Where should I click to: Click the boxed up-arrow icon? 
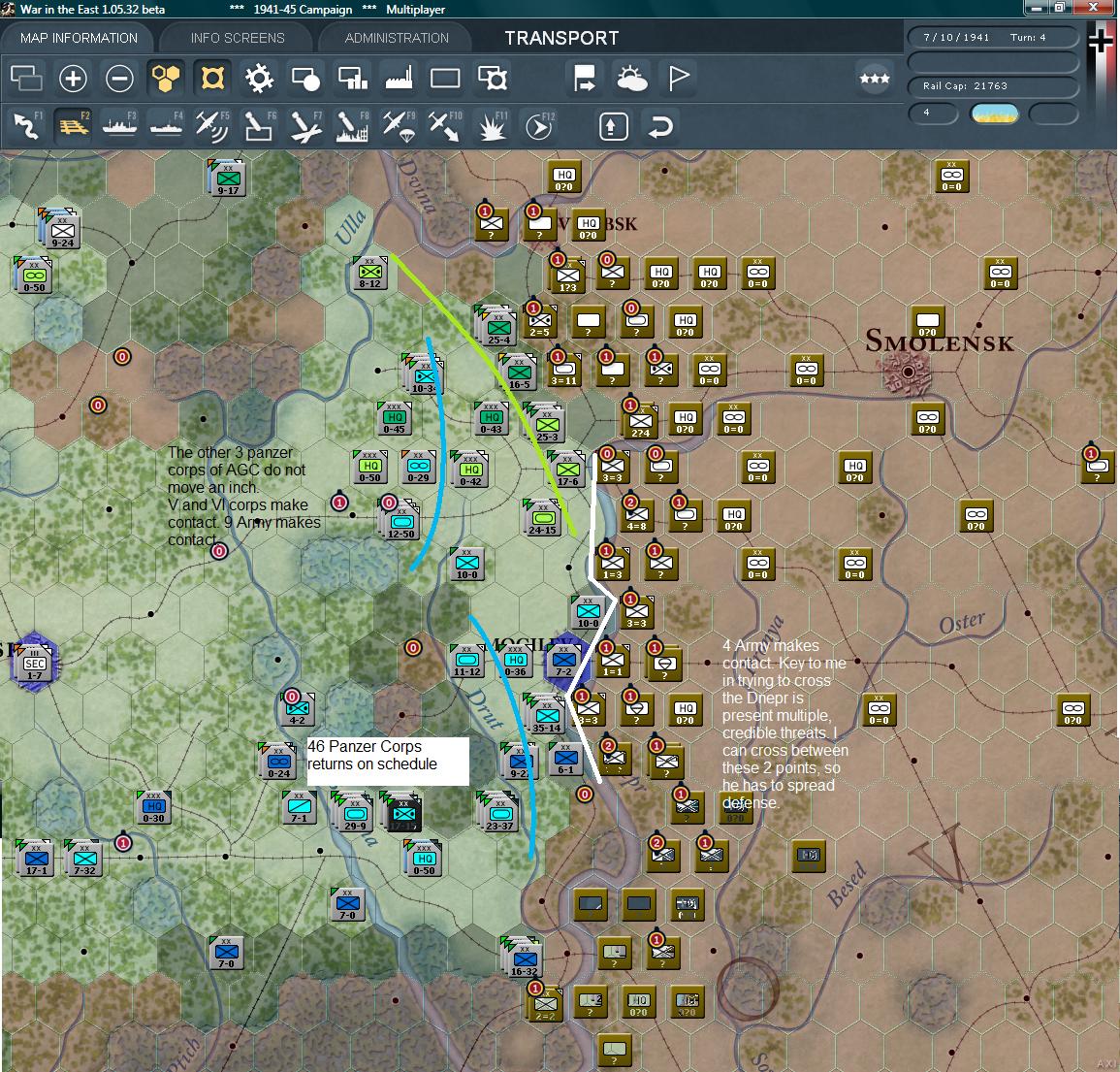614,127
